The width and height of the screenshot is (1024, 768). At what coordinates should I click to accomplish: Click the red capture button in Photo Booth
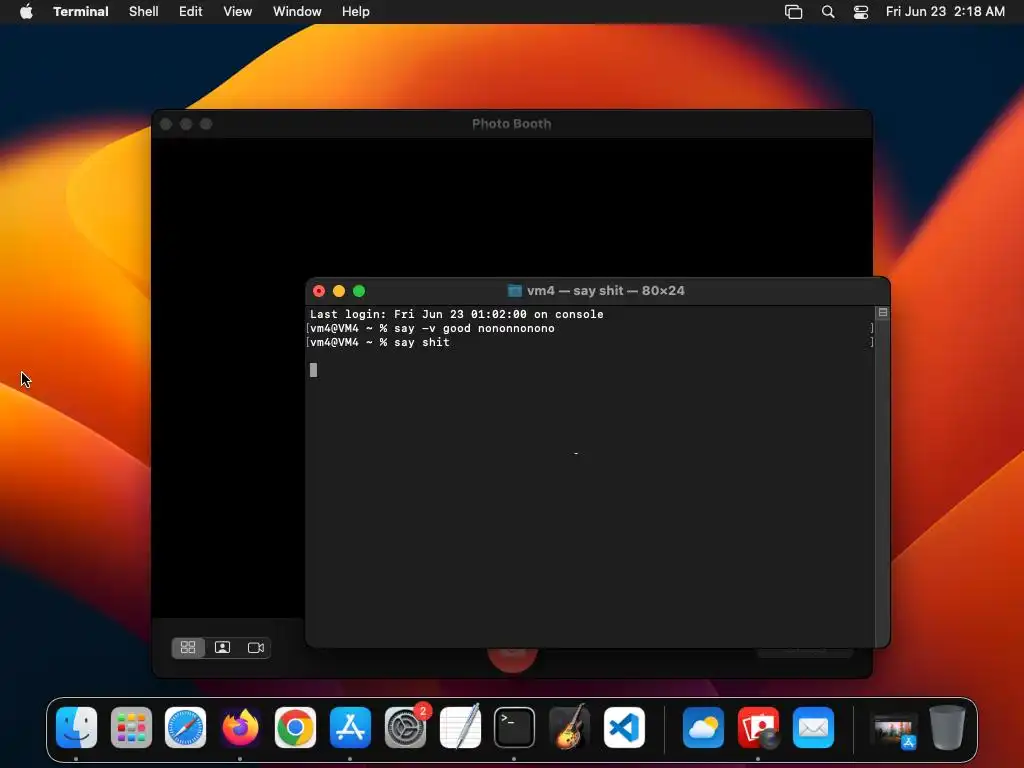point(513,658)
